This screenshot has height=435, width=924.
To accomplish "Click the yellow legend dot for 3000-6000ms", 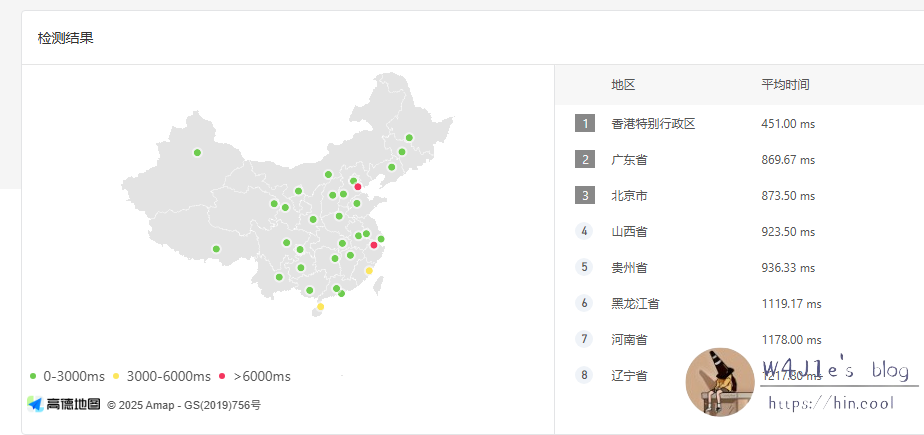I will coord(116,376).
